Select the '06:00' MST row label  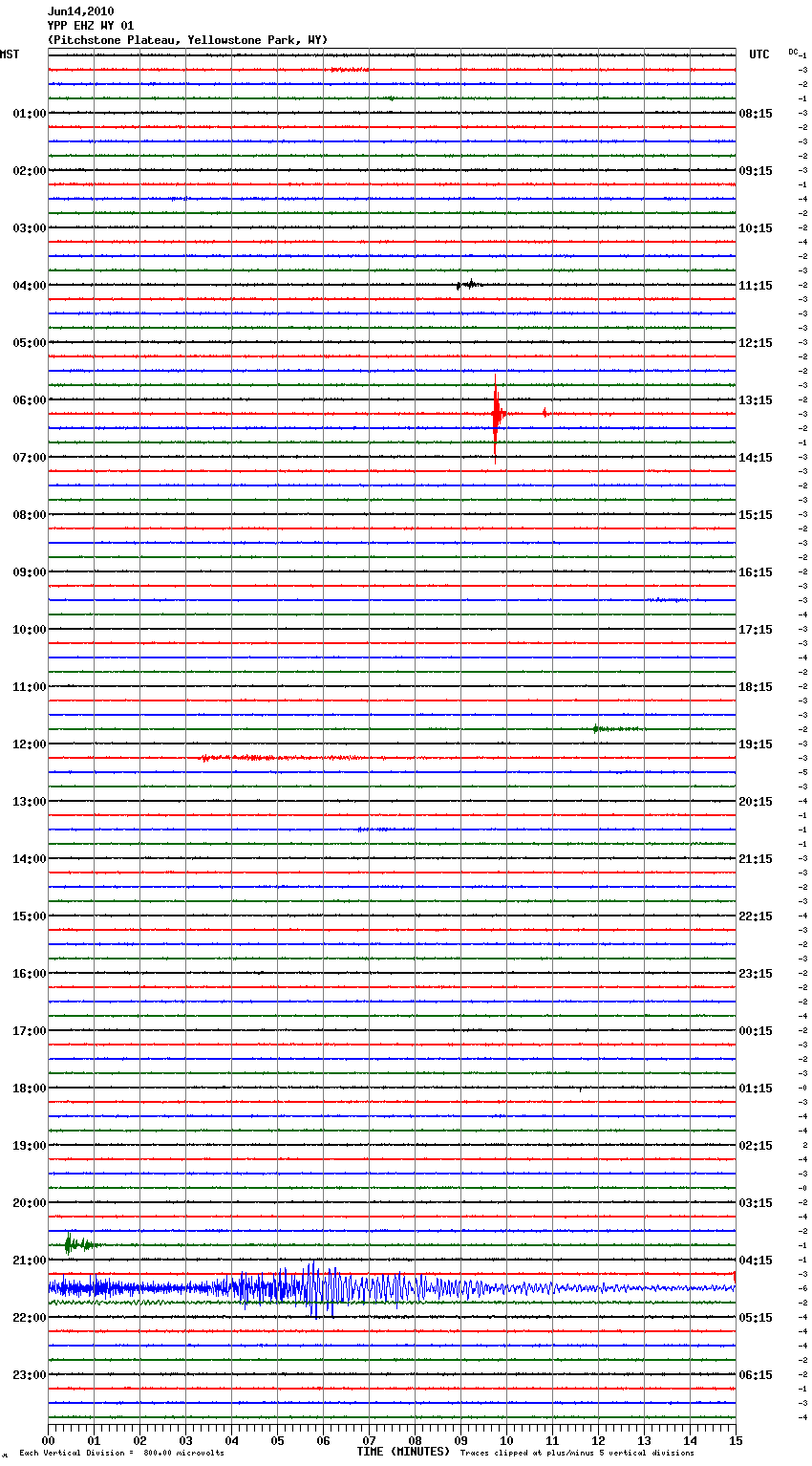(30, 400)
